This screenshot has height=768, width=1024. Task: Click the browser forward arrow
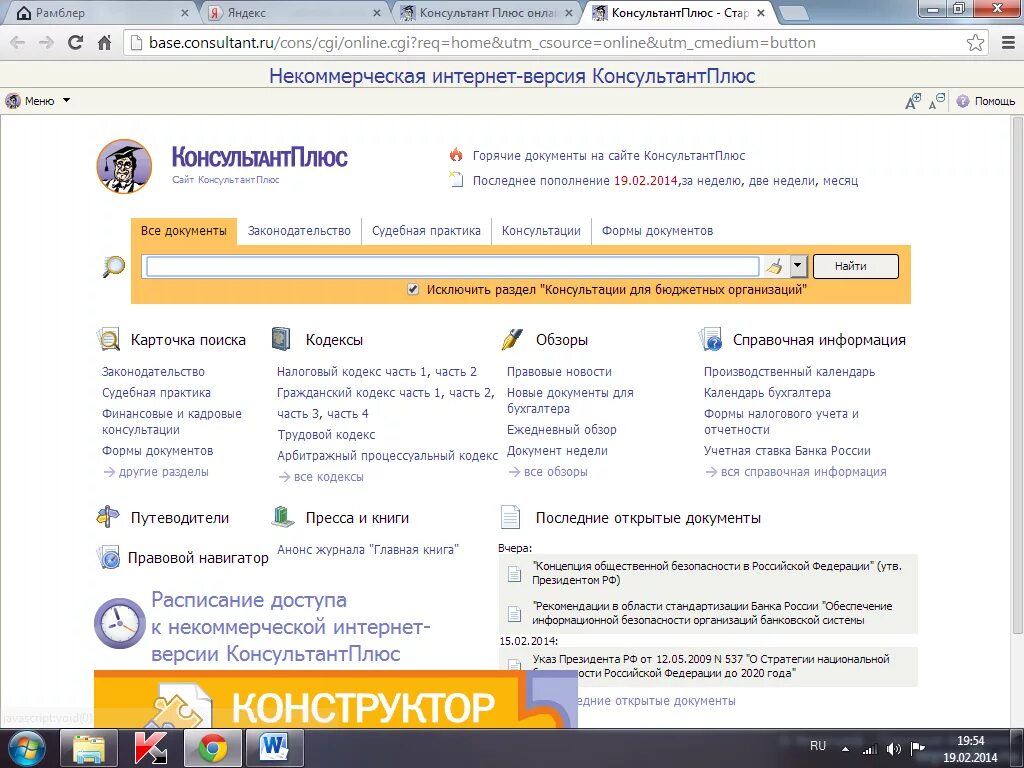tap(46, 42)
